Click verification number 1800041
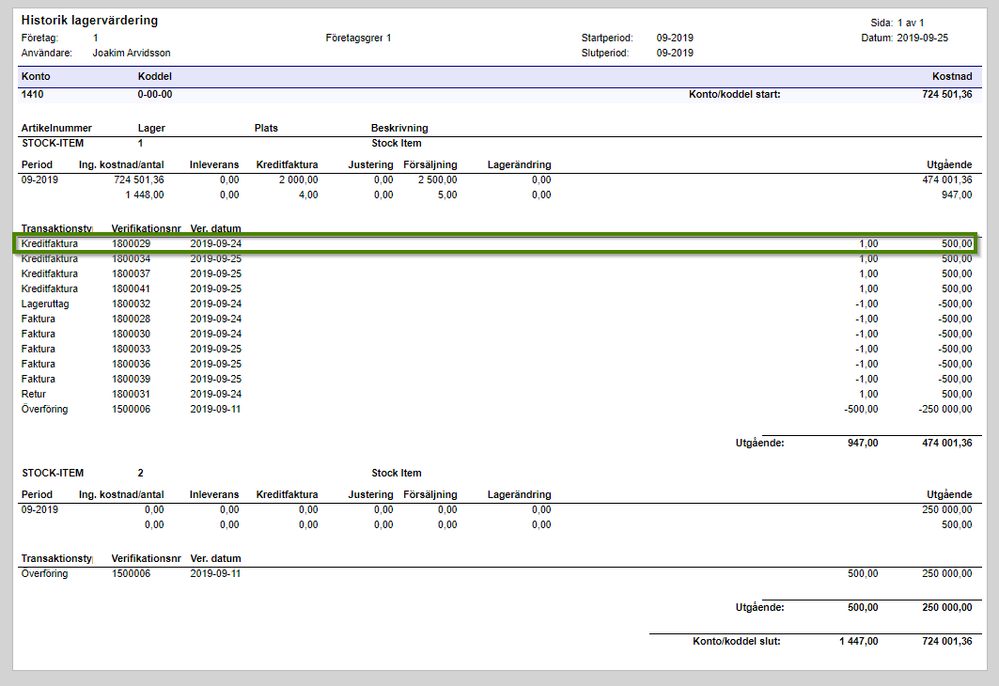The image size is (999, 686). (131, 289)
